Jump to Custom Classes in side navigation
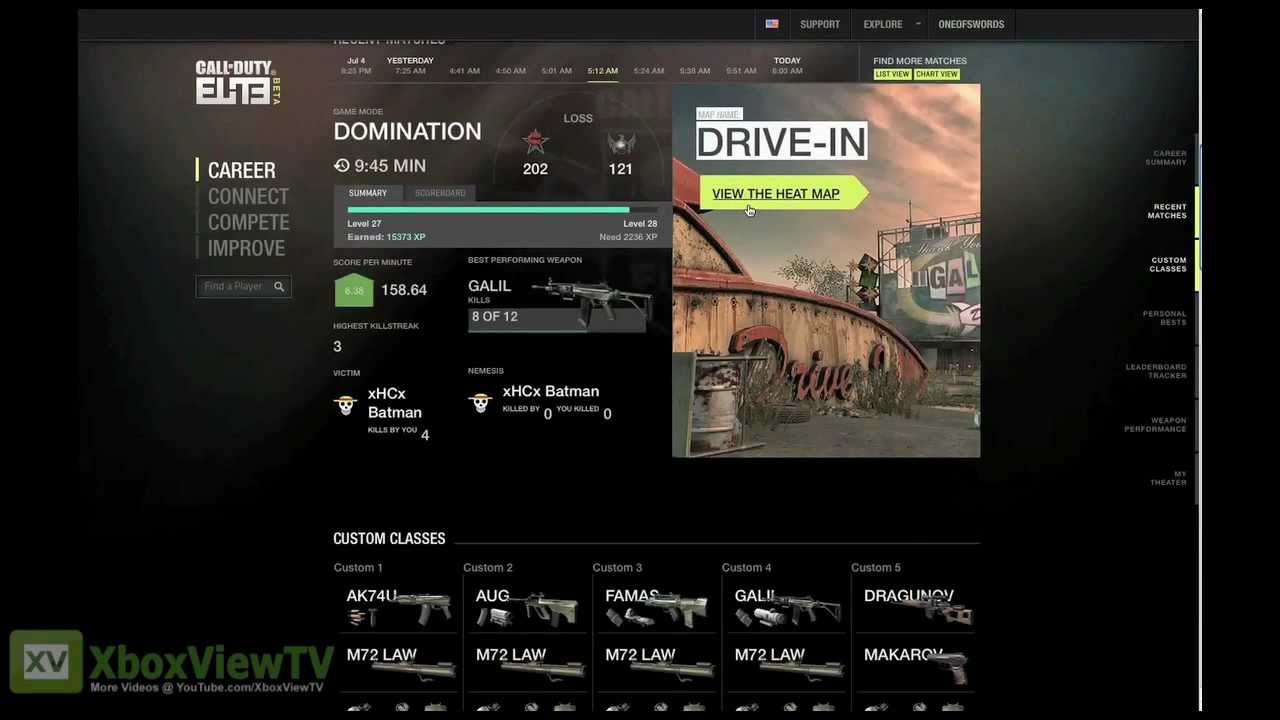The image size is (1280, 720). 1168,265
